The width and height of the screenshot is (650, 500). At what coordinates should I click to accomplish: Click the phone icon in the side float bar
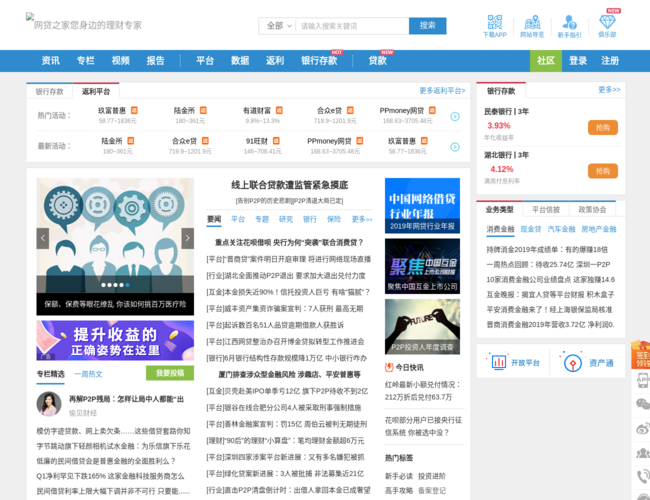643,476
